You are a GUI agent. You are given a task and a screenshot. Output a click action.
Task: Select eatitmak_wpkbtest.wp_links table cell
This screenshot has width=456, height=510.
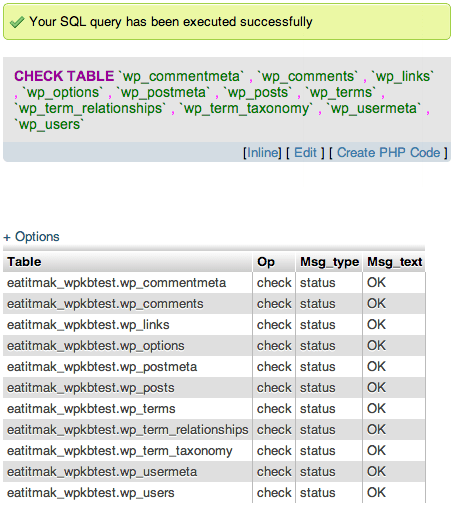(128, 325)
